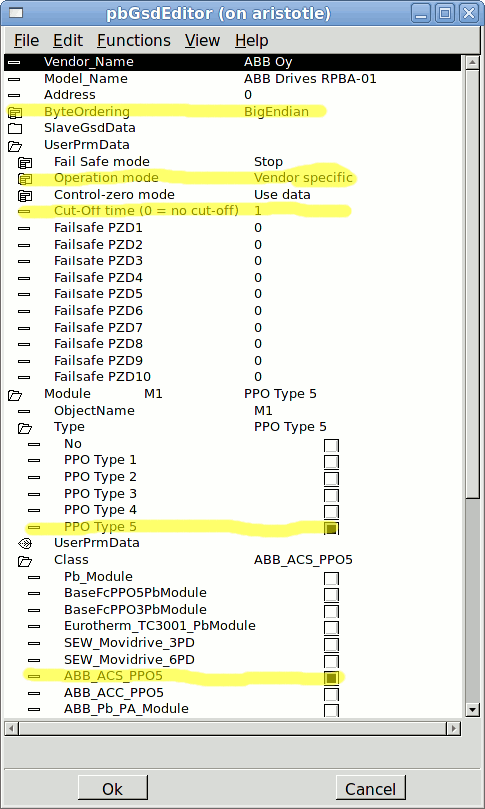Click the vertical scrollbar down arrow
This screenshot has height=809, width=485.
(x=472, y=709)
